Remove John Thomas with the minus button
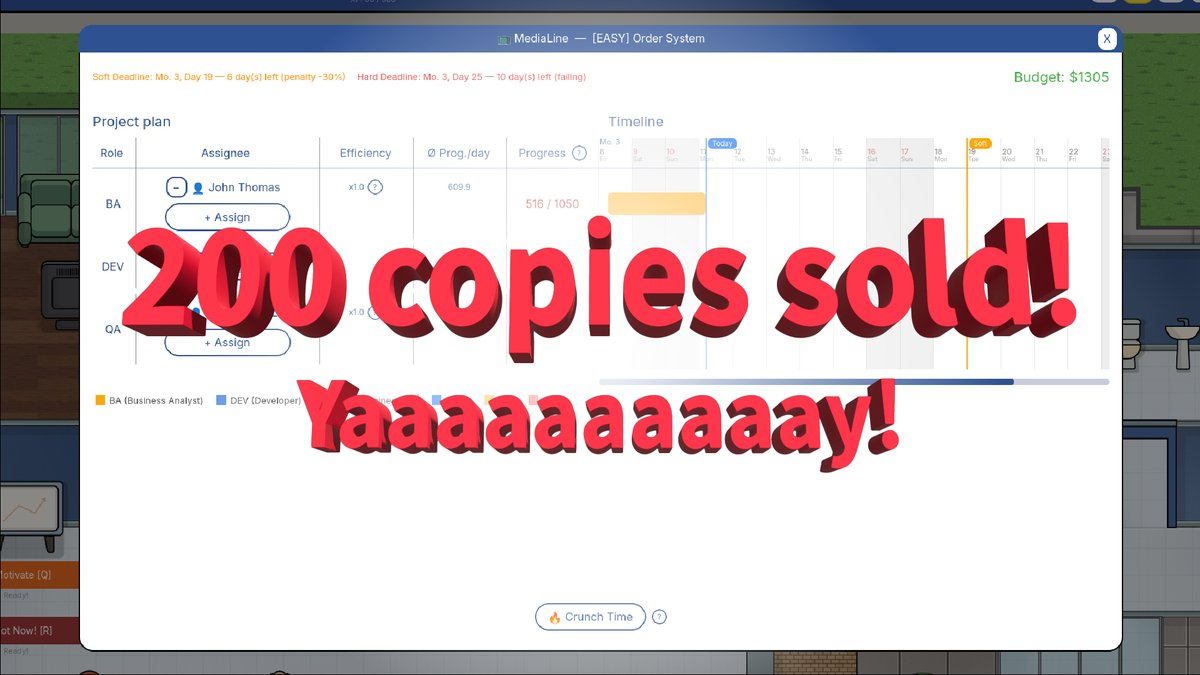 coord(175,187)
